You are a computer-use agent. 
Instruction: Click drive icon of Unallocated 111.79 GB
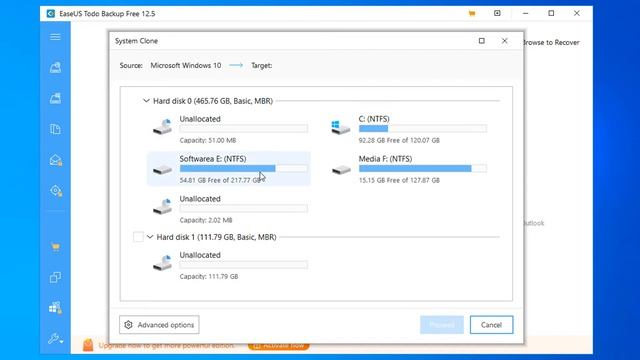[162, 262]
